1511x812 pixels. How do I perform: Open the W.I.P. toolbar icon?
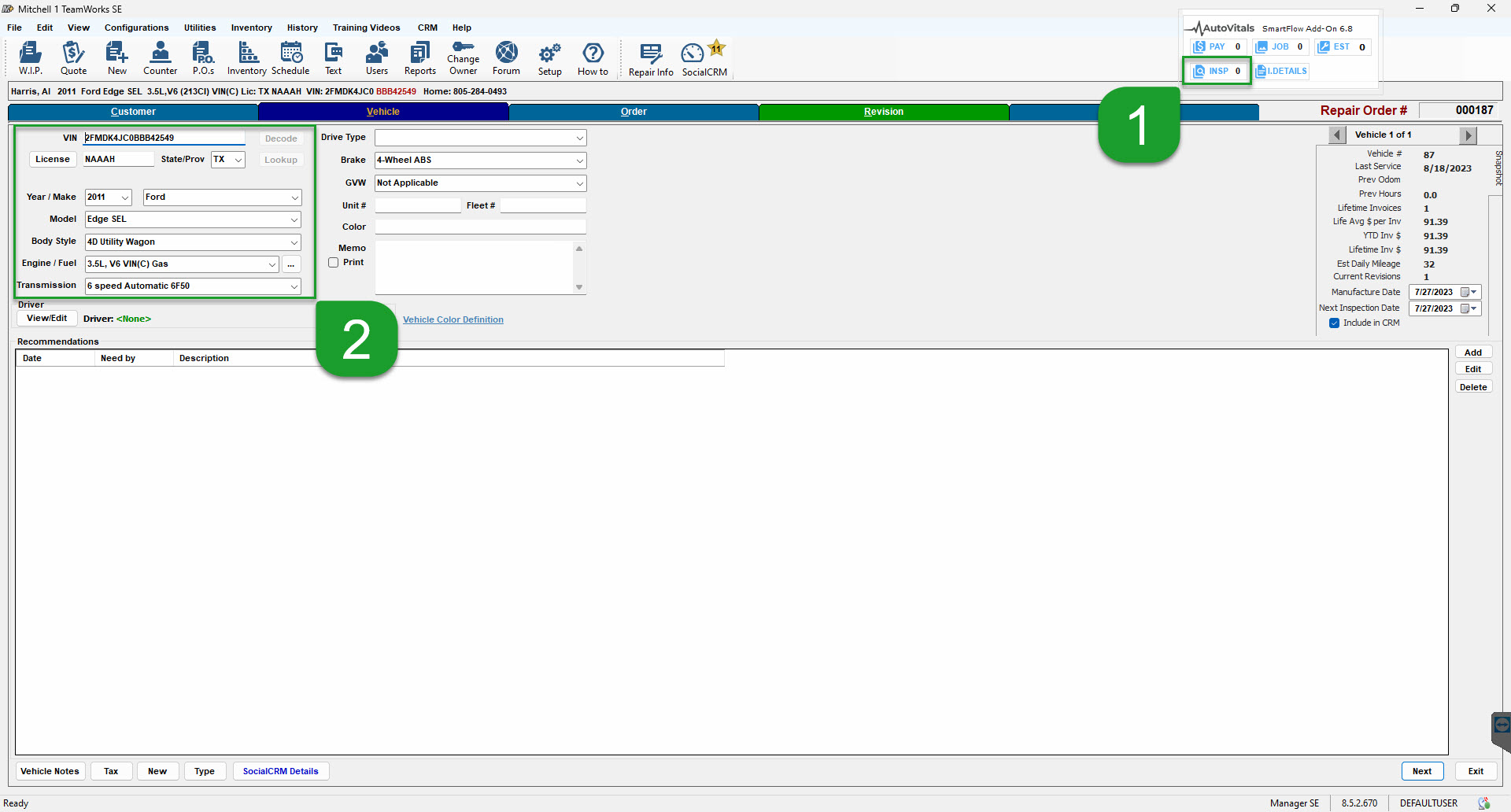[x=31, y=59]
